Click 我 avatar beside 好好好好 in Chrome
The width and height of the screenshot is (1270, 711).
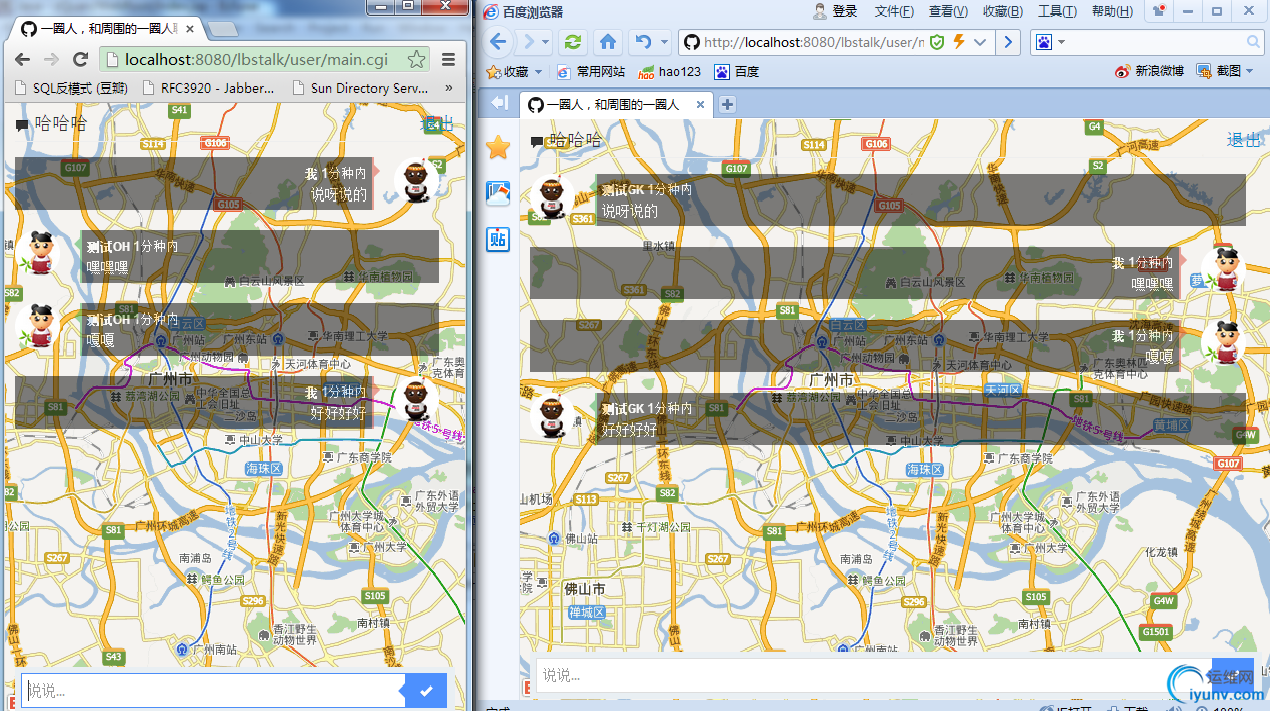pyautogui.click(x=416, y=400)
